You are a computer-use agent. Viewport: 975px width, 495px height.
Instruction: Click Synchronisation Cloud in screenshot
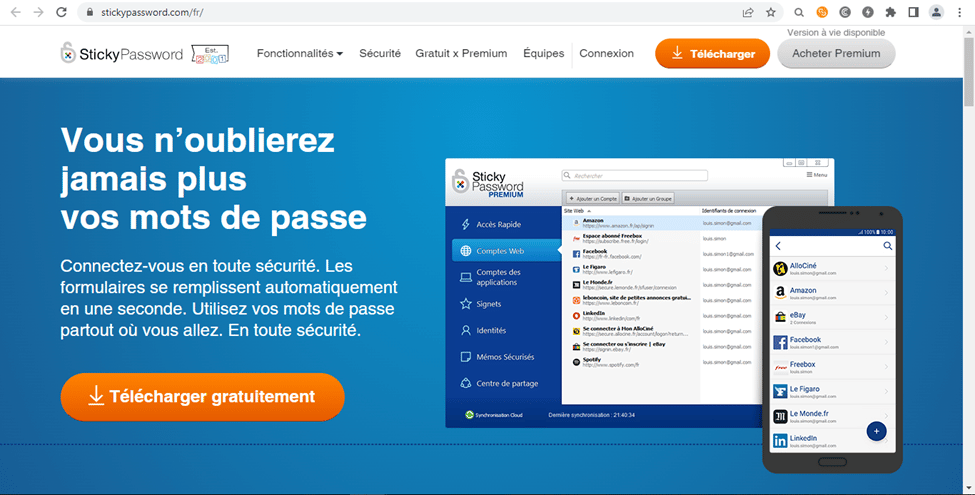(494, 415)
